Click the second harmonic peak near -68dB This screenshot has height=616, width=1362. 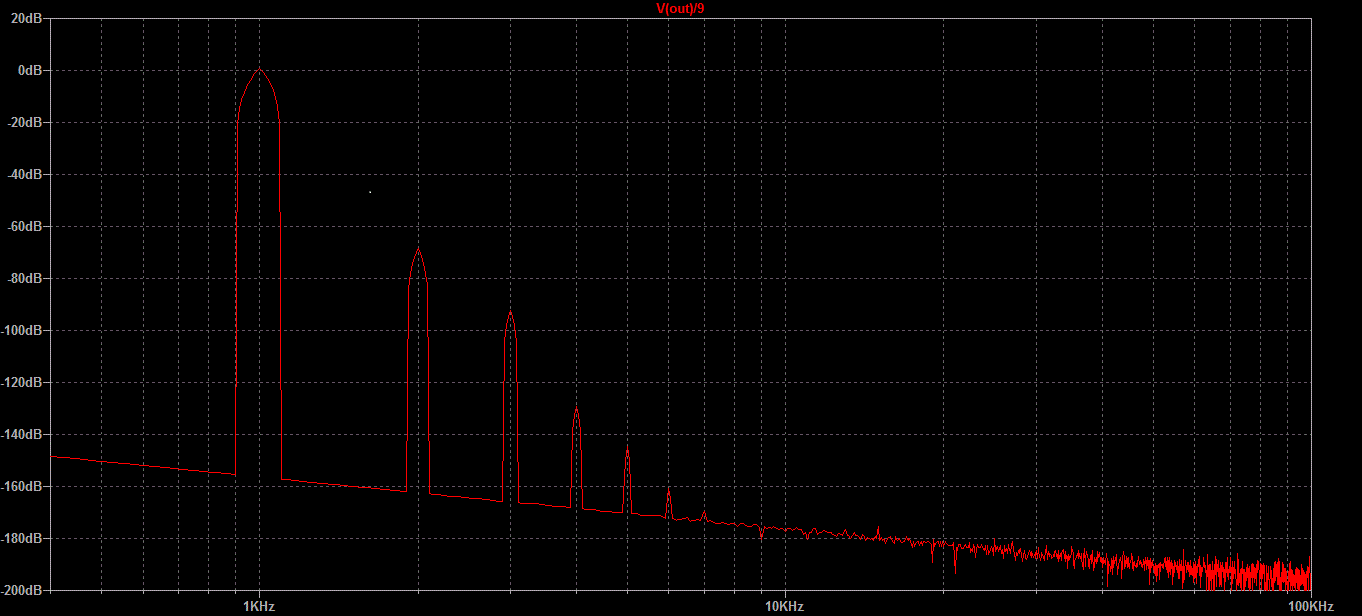[418, 250]
